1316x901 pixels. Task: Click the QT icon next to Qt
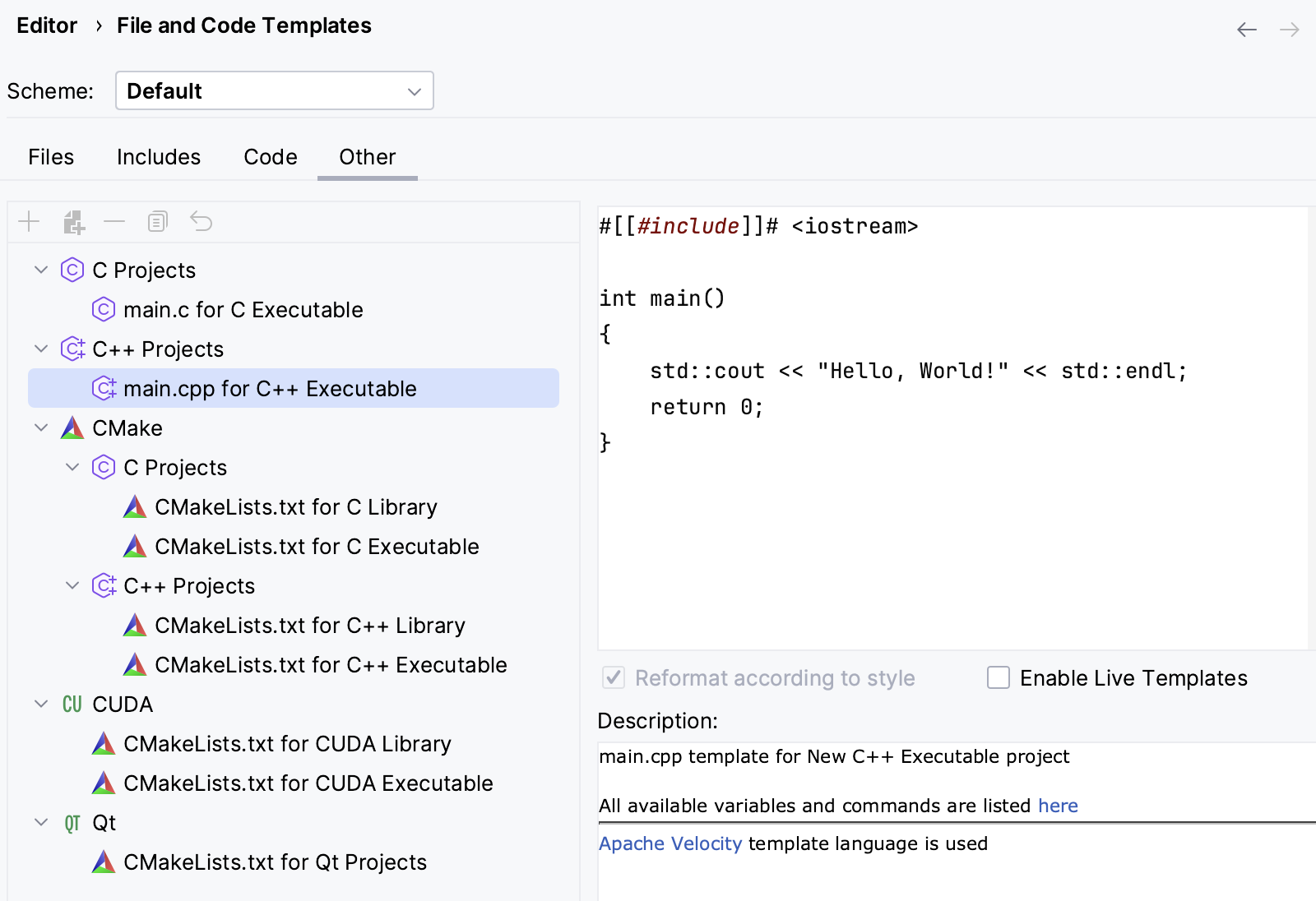(x=72, y=822)
